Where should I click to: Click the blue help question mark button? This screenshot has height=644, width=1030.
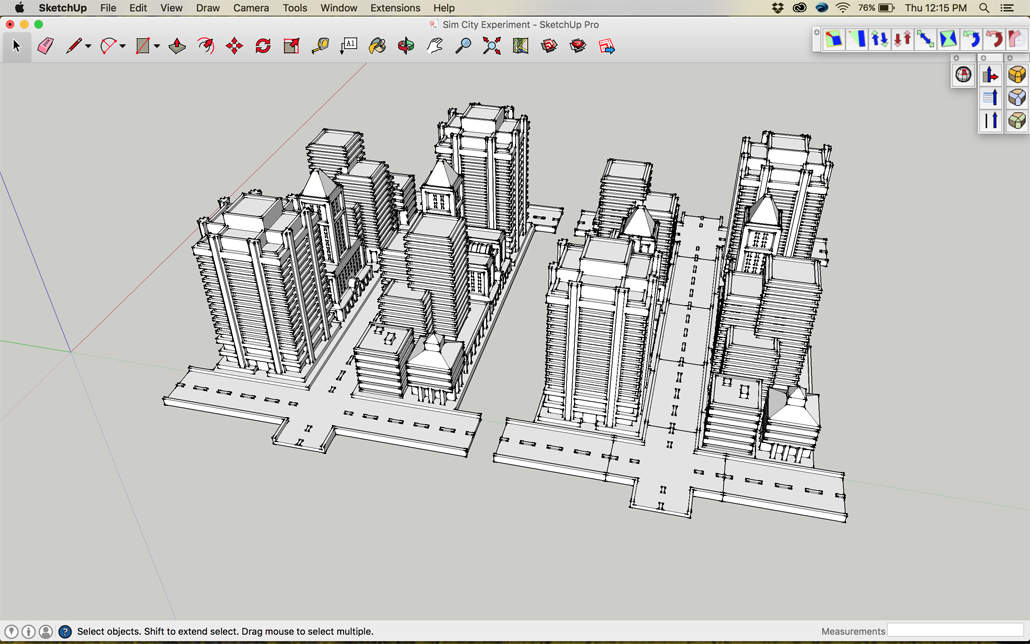tap(65, 632)
